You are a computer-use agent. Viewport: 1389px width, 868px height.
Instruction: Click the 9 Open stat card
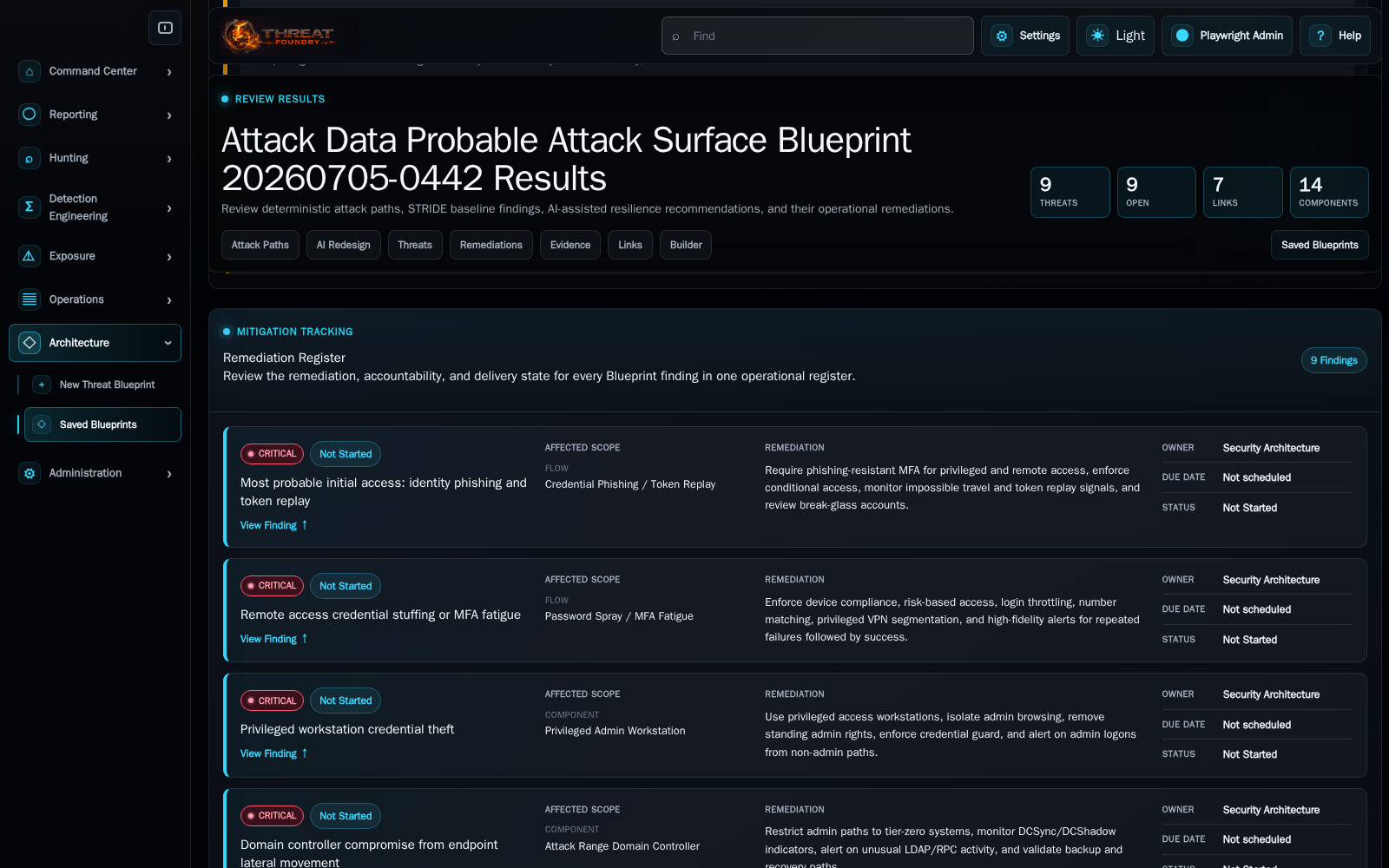coord(1156,192)
